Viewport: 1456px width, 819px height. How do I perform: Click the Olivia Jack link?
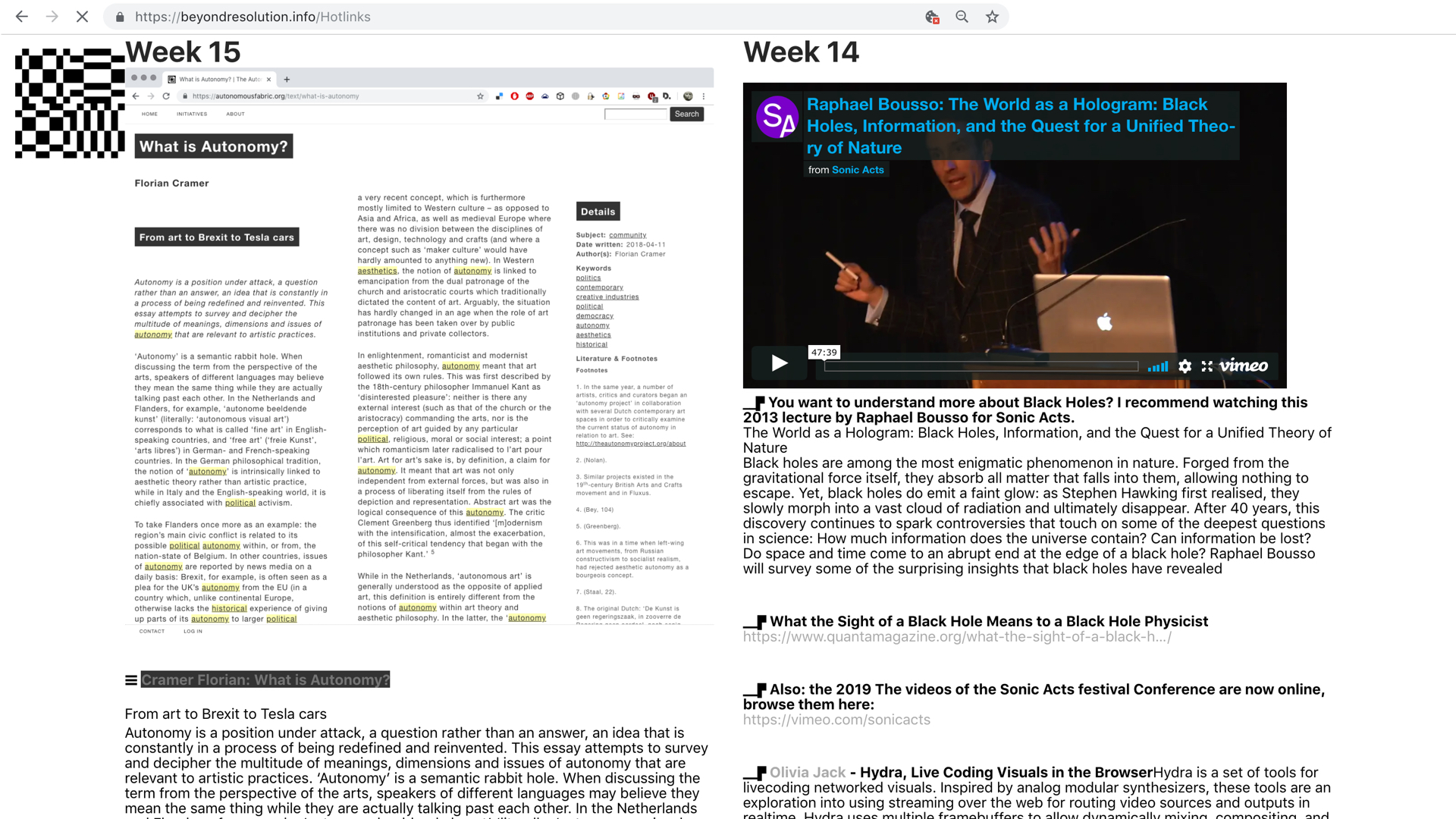click(807, 773)
